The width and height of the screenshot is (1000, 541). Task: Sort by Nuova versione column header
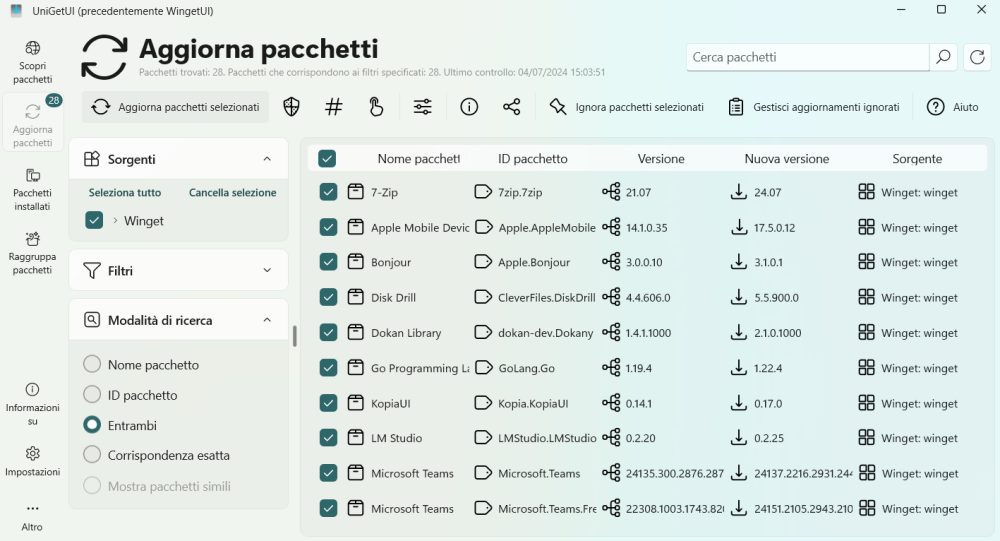pos(786,158)
